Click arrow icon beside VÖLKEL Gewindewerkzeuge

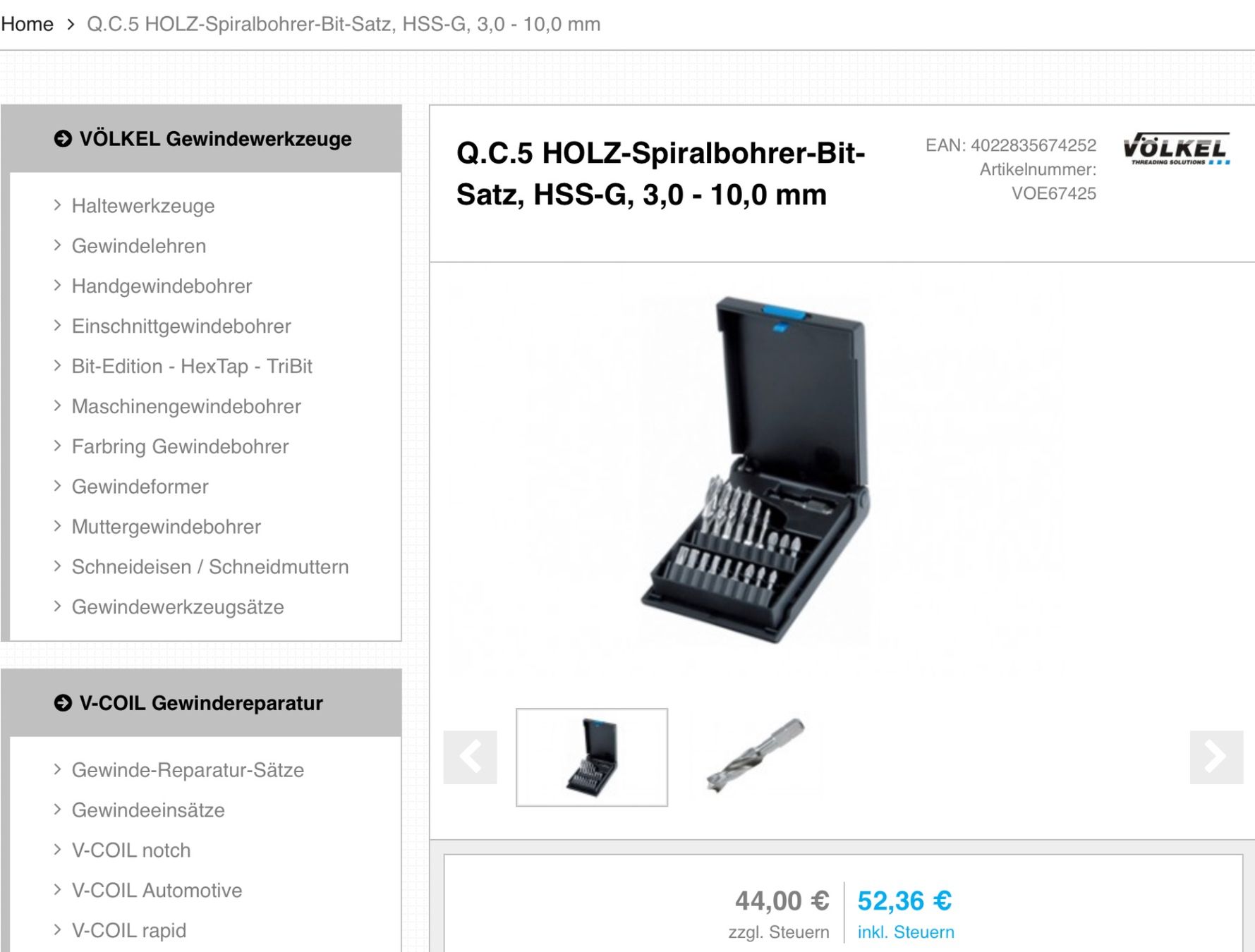pyautogui.click(x=63, y=139)
